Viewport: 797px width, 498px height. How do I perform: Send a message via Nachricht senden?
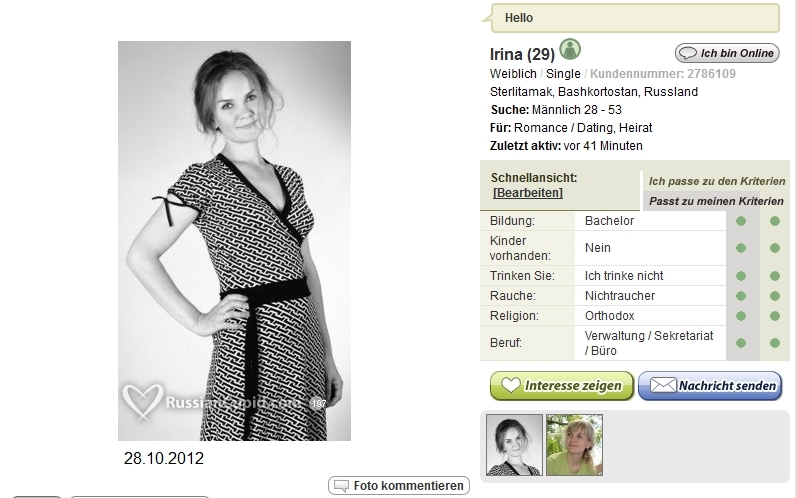click(x=710, y=386)
